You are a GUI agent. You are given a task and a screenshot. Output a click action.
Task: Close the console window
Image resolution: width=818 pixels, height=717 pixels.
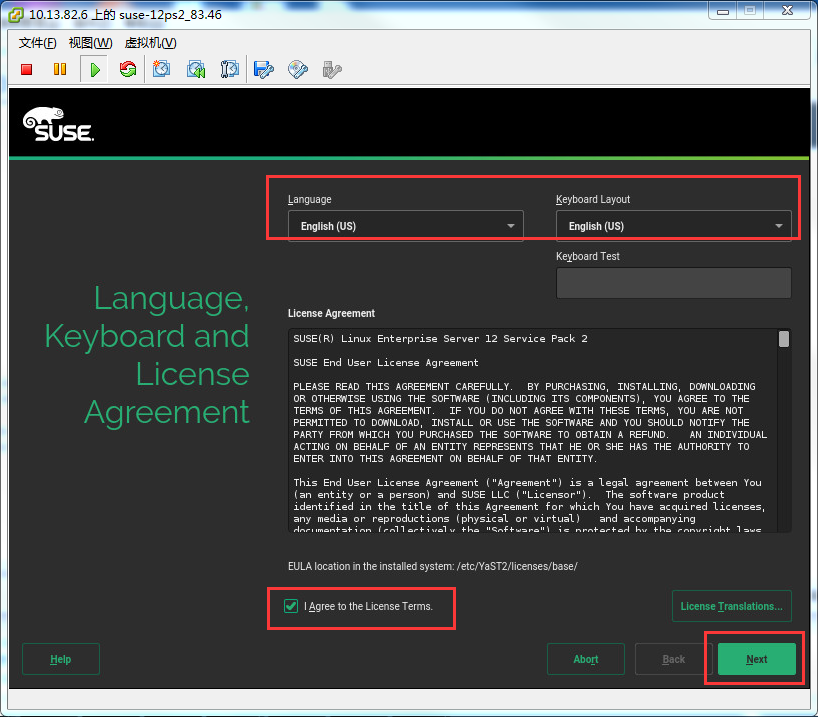(x=787, y=11)
